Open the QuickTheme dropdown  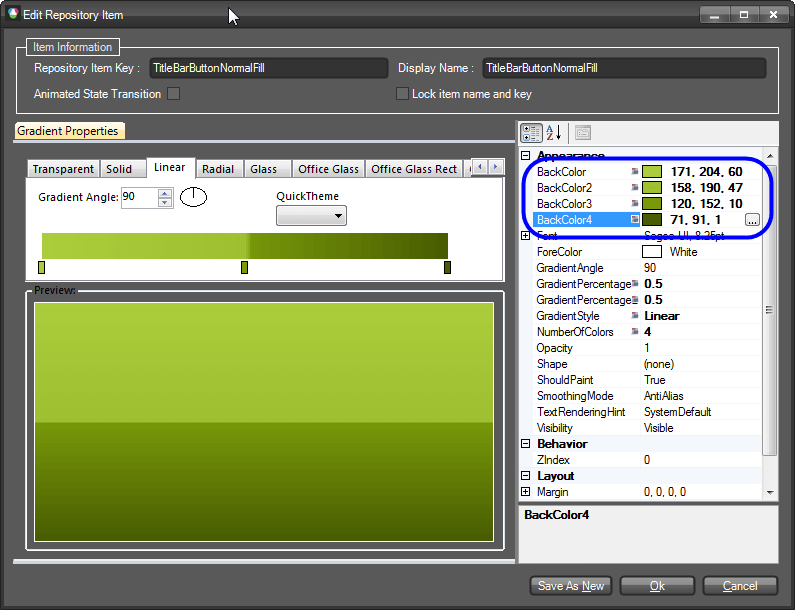311,216
